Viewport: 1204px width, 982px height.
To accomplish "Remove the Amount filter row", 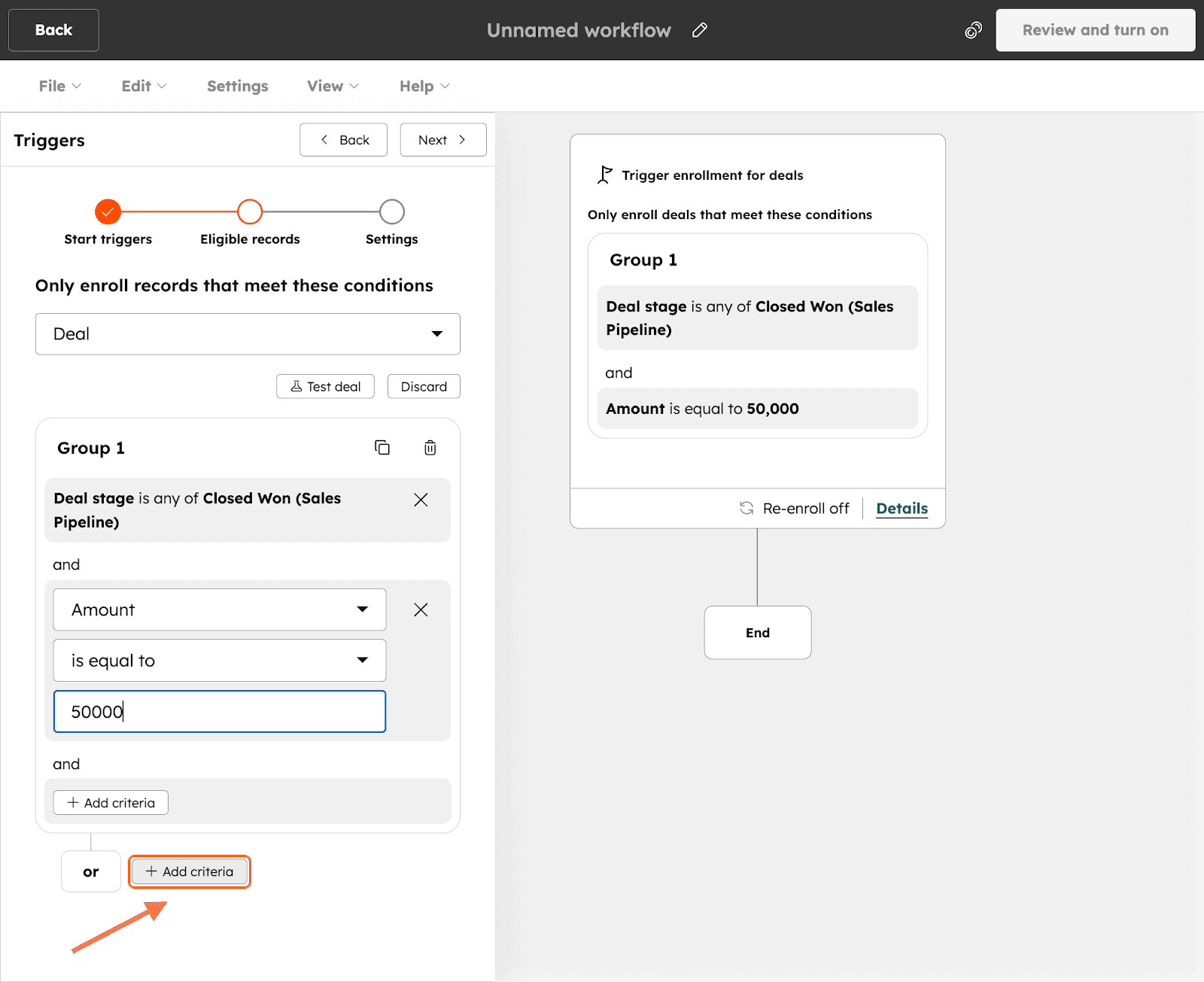I will tap(421, 610).
